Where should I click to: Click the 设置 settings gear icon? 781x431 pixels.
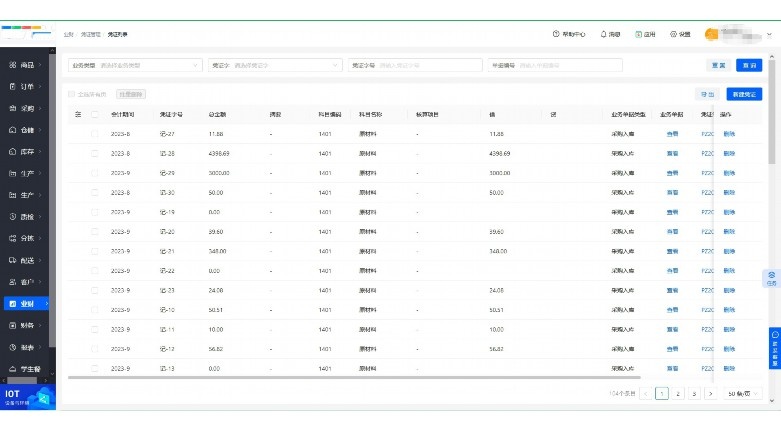(673, 34)
